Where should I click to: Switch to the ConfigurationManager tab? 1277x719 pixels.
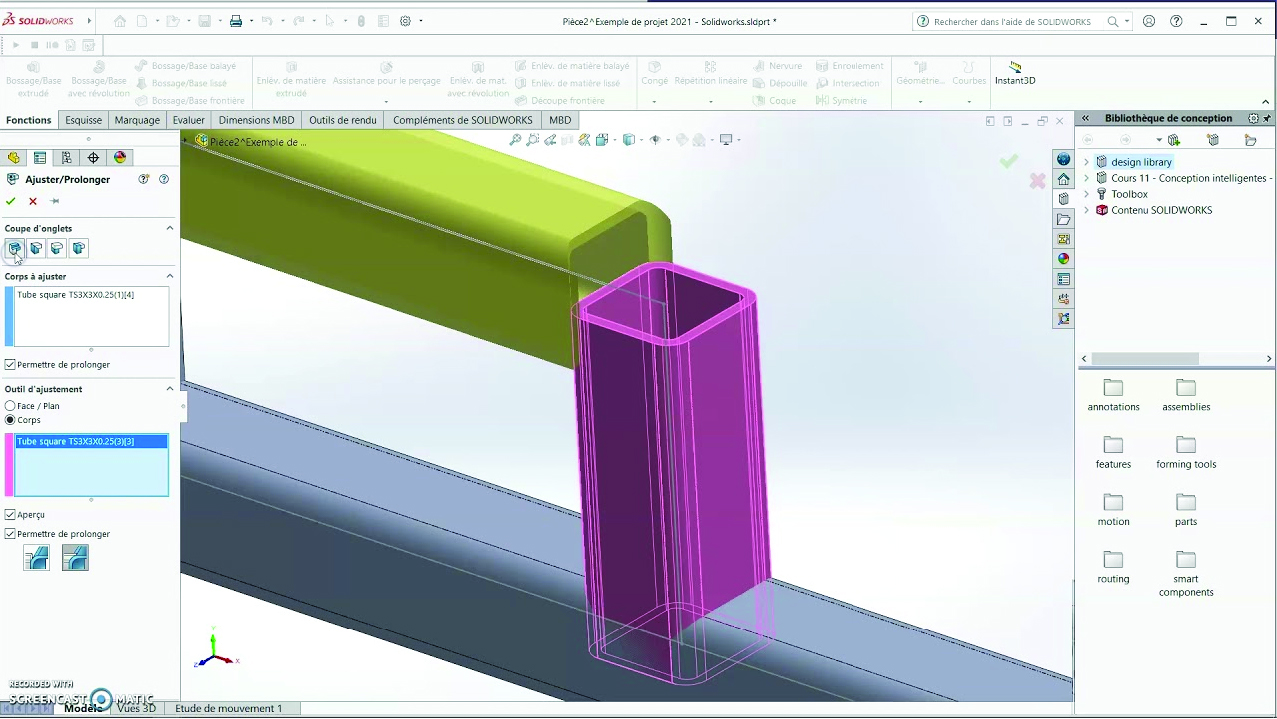pyautogui.click(x=65, y=157)
